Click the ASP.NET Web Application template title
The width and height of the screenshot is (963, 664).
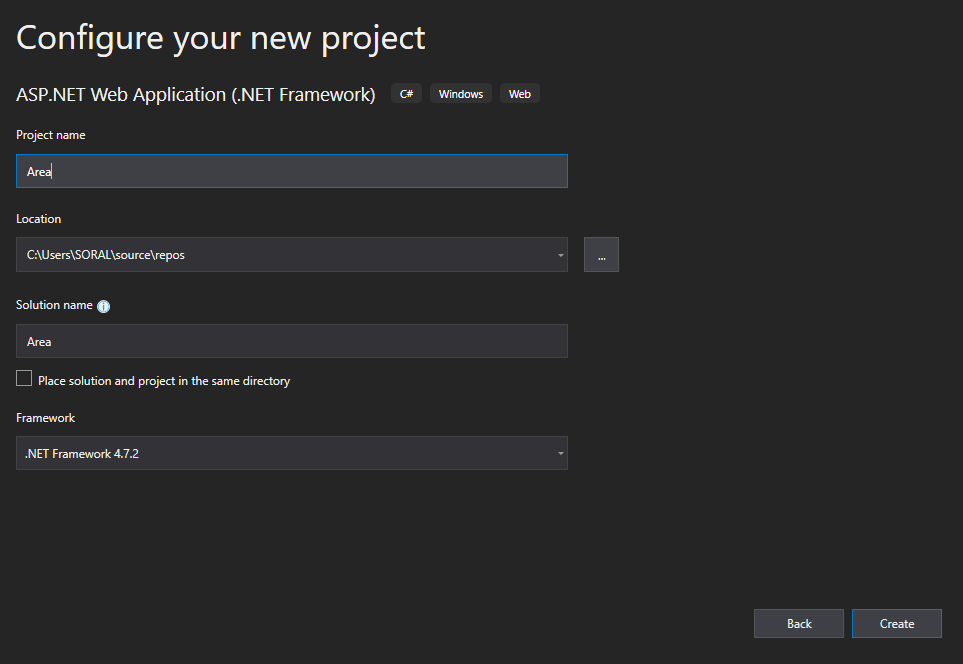click(x=195, y=95)
